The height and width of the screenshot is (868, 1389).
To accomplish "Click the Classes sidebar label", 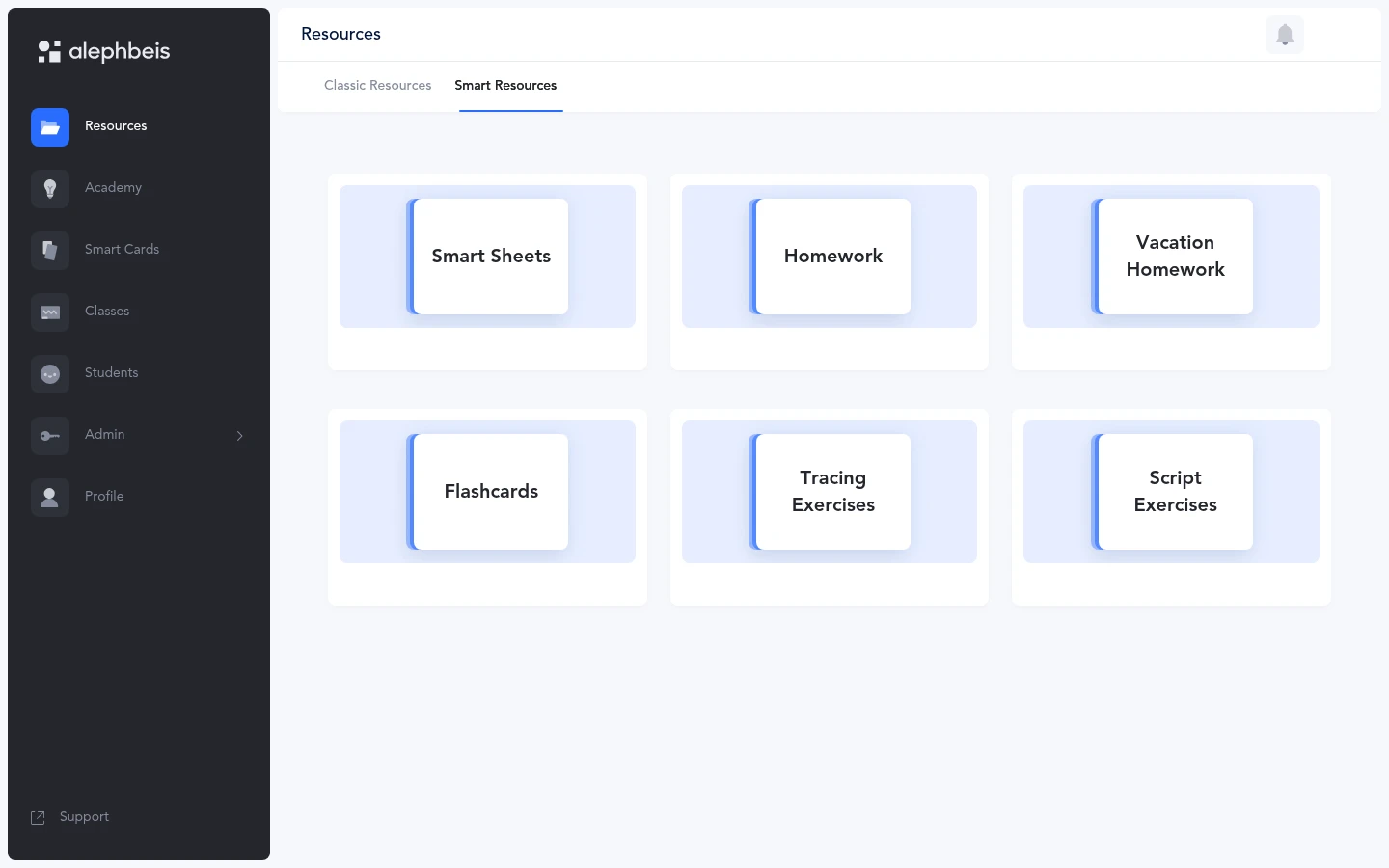I will pyautogui.click(x=107, y=311).
